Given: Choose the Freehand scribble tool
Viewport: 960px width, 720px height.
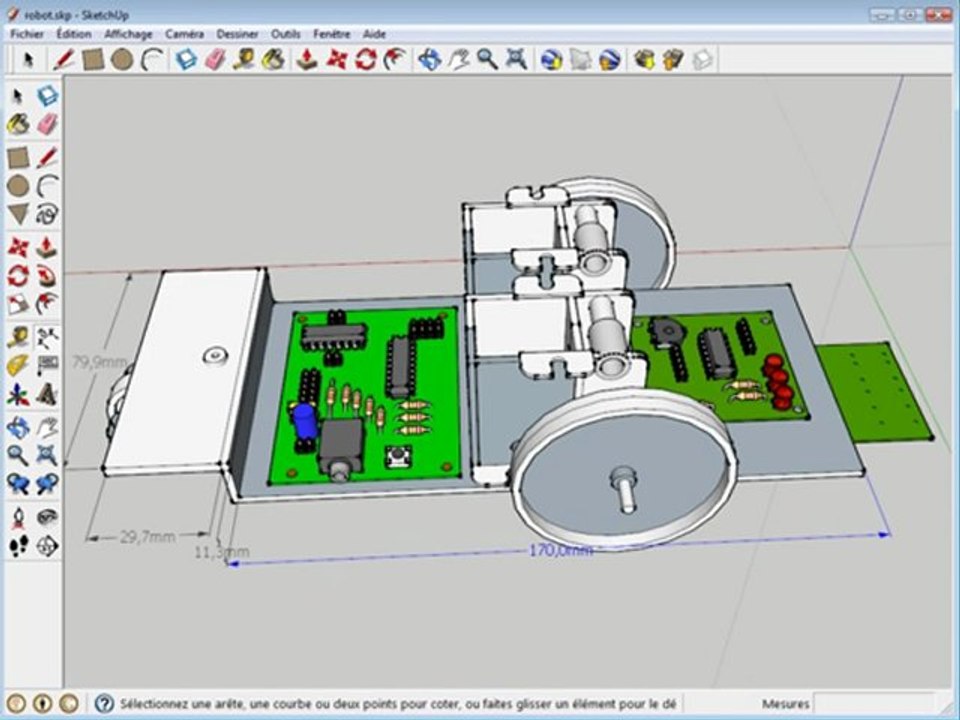Looking at the screenshot, I should [x=47, y=214].
